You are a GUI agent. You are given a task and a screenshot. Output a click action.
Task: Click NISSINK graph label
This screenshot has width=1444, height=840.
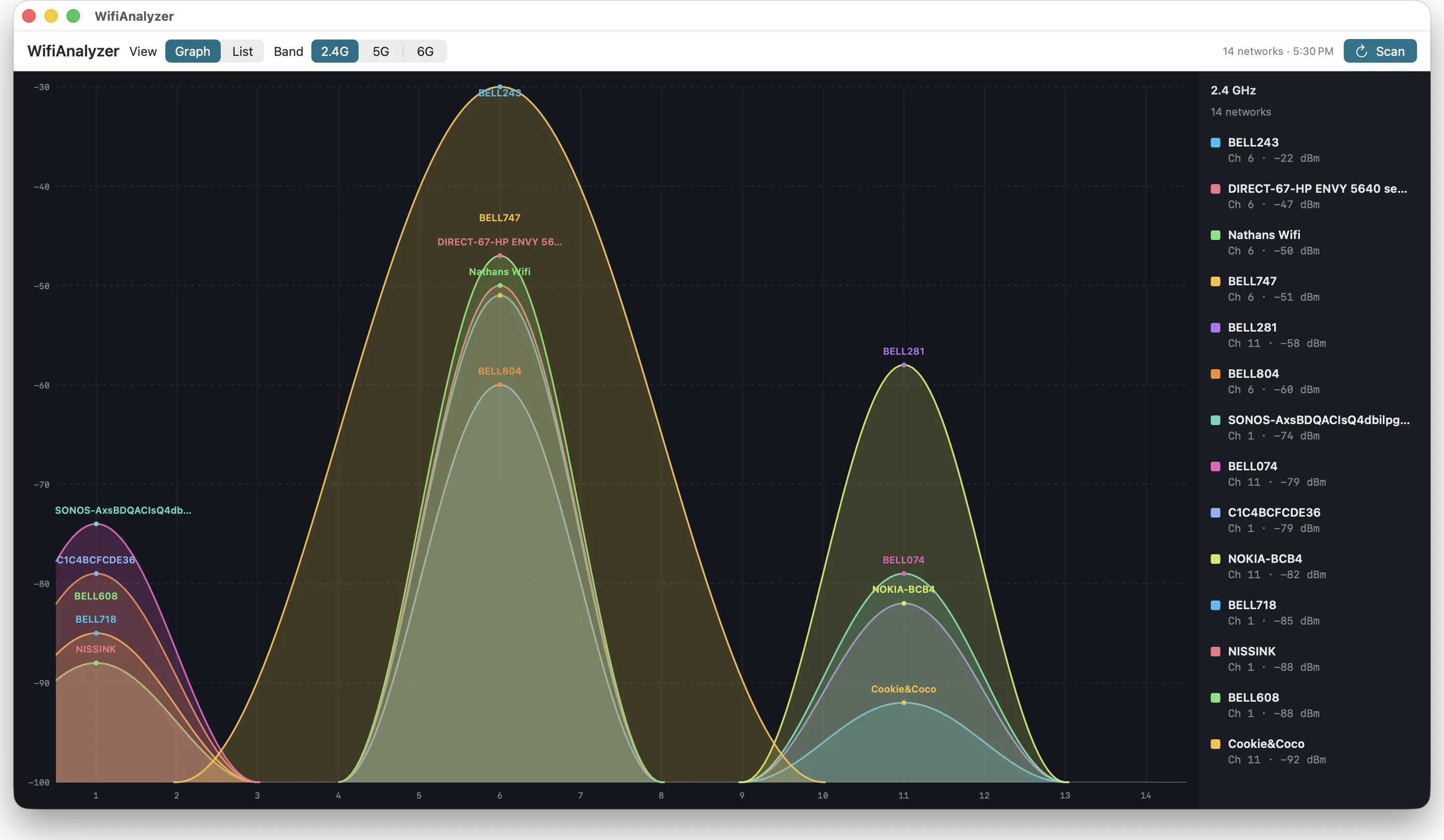tap(96, 649)
